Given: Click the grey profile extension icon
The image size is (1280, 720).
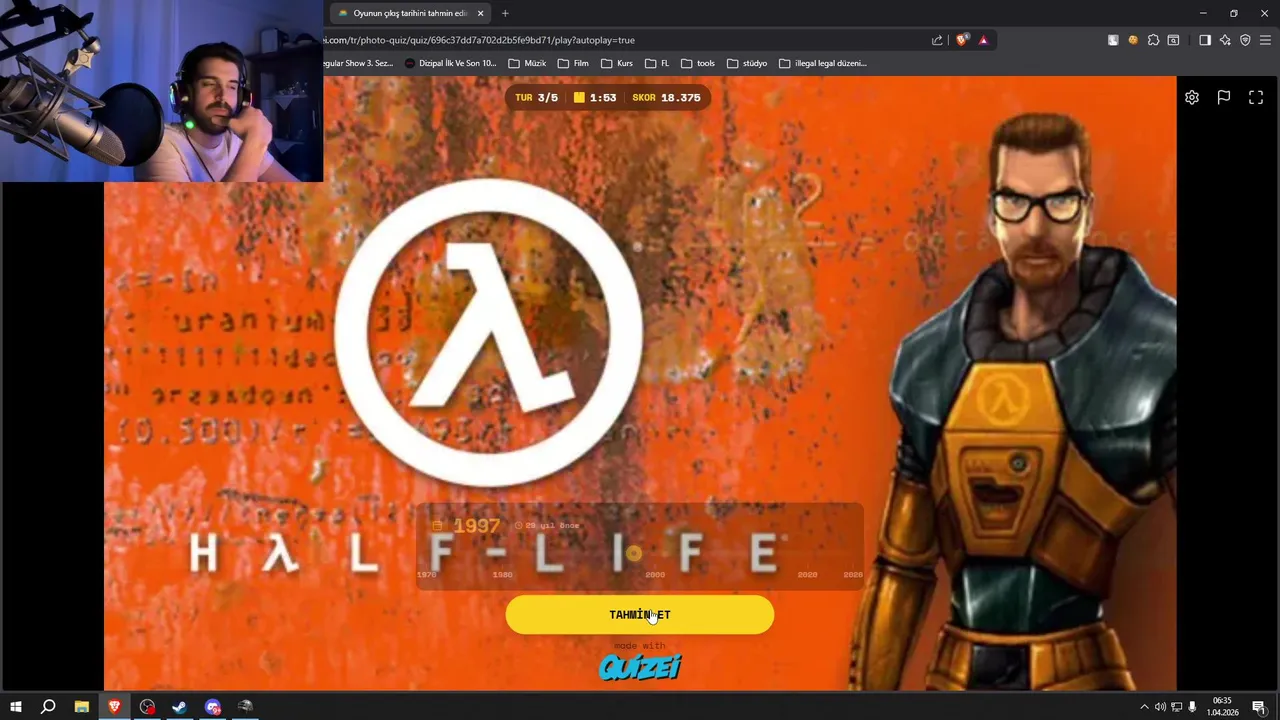Looking at the screenshot, I should tap(1113, 40).
